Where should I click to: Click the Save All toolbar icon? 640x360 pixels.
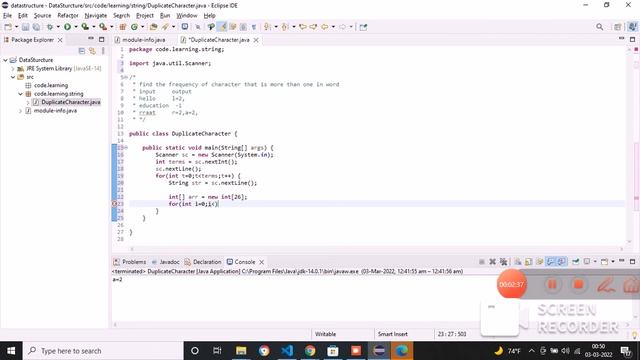(36, 27)
